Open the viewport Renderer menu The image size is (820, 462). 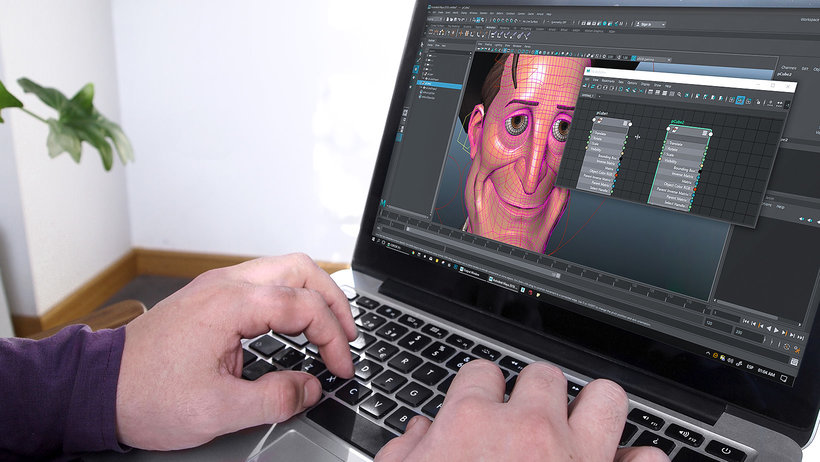click(x=517, y=46)
